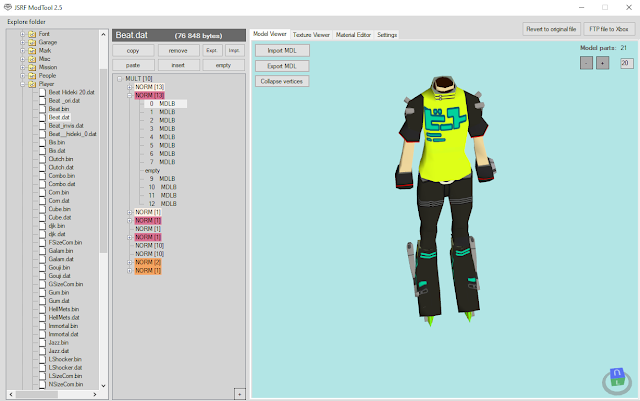Collapse the MULT [10] root node
The height and width of the screenshot is (401, 640).
tap(120, 79)
